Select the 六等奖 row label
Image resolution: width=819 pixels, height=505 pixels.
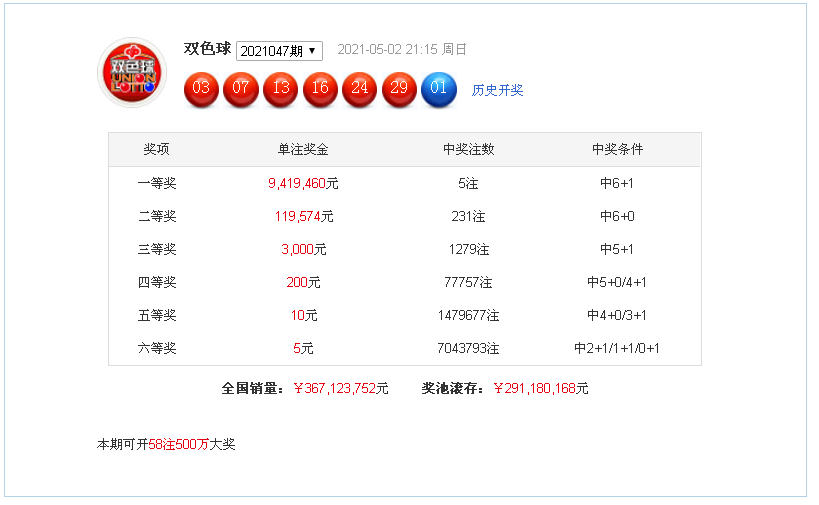[x=157, y=348]
